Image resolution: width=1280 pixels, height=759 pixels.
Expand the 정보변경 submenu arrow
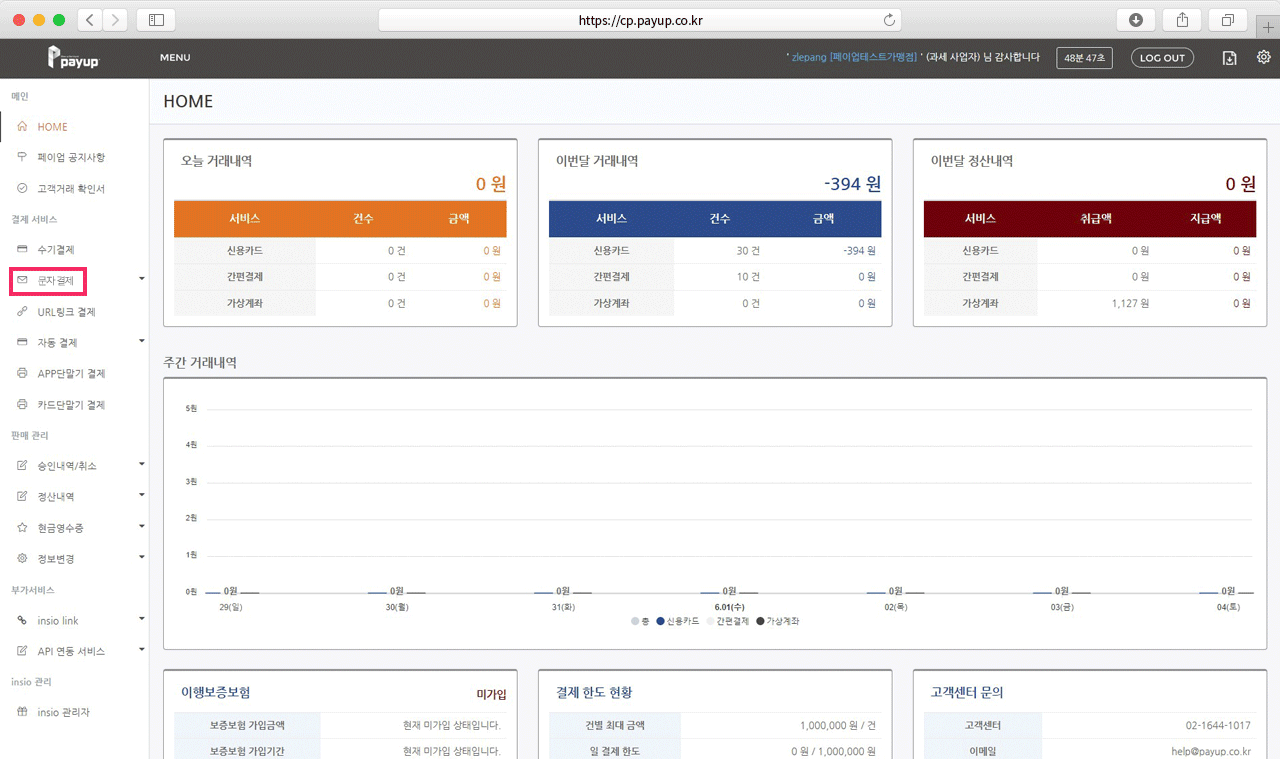tap(141, 556)
